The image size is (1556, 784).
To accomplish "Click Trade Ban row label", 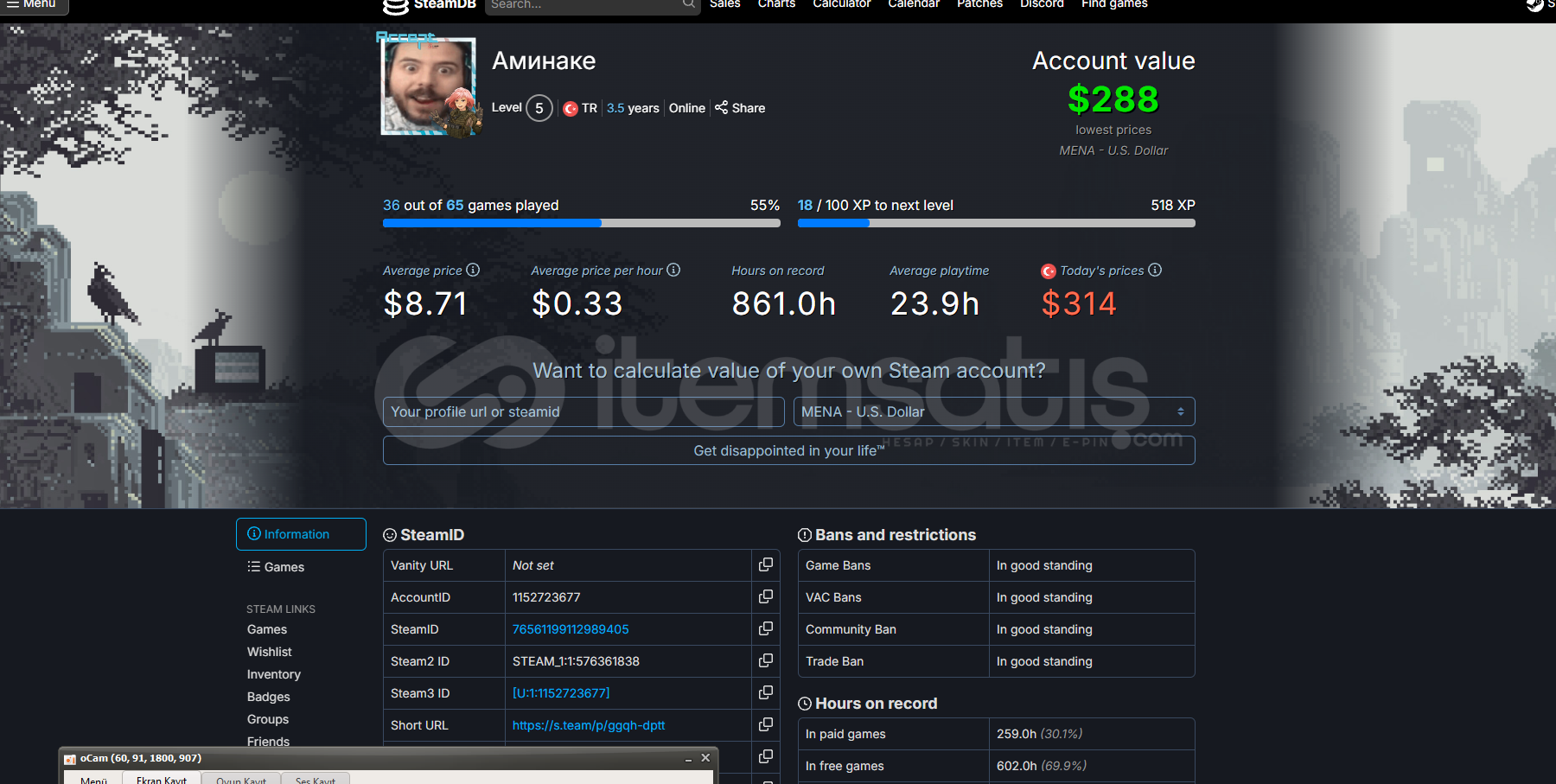I will tap(834, 661).
